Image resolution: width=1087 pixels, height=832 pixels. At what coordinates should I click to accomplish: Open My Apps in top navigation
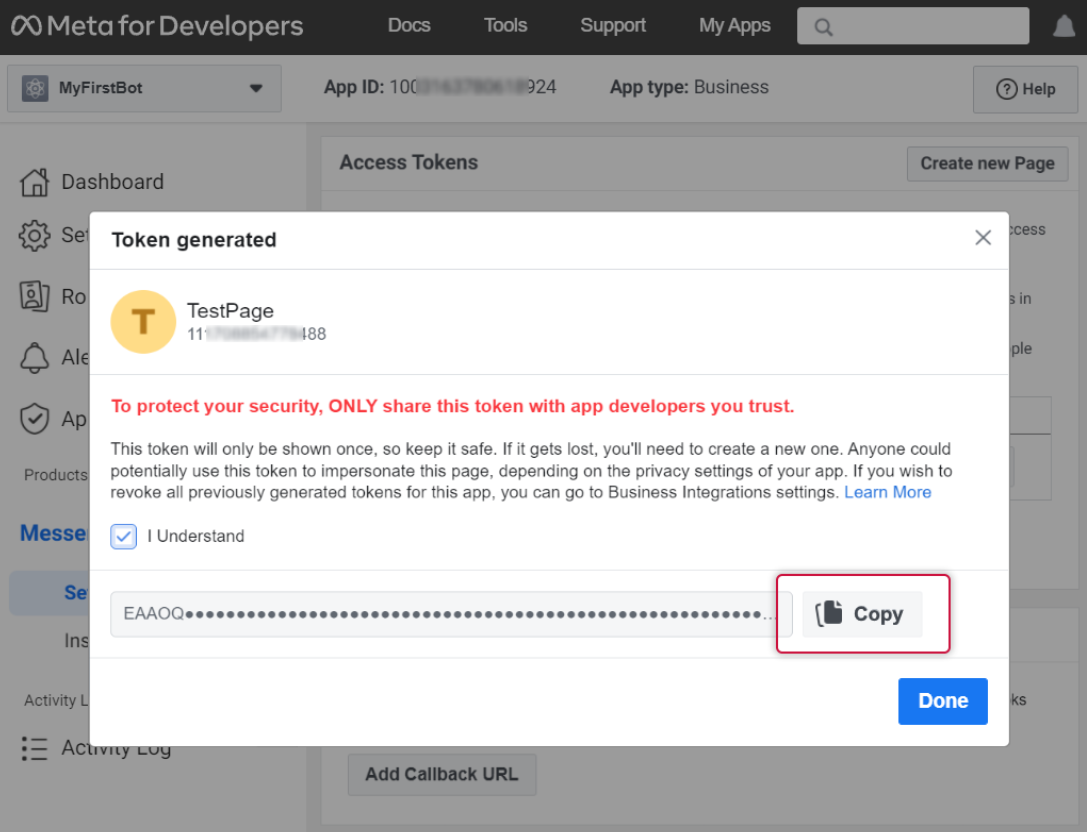735,26
